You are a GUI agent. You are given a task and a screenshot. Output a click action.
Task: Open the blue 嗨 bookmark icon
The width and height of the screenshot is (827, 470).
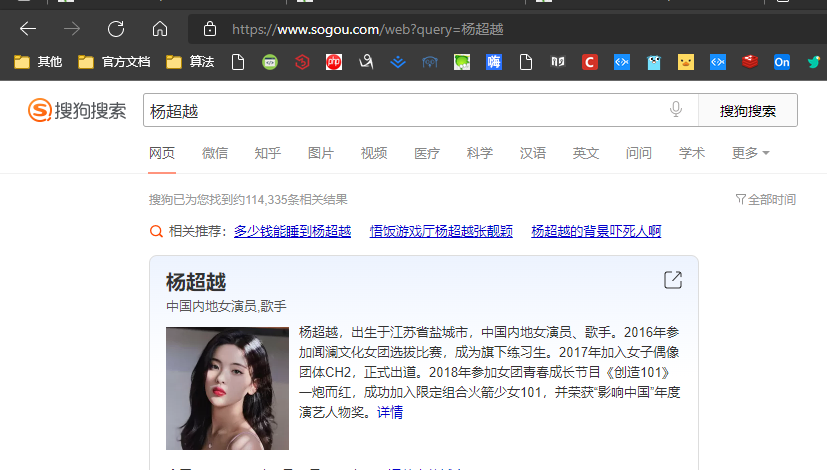[494, 62]
